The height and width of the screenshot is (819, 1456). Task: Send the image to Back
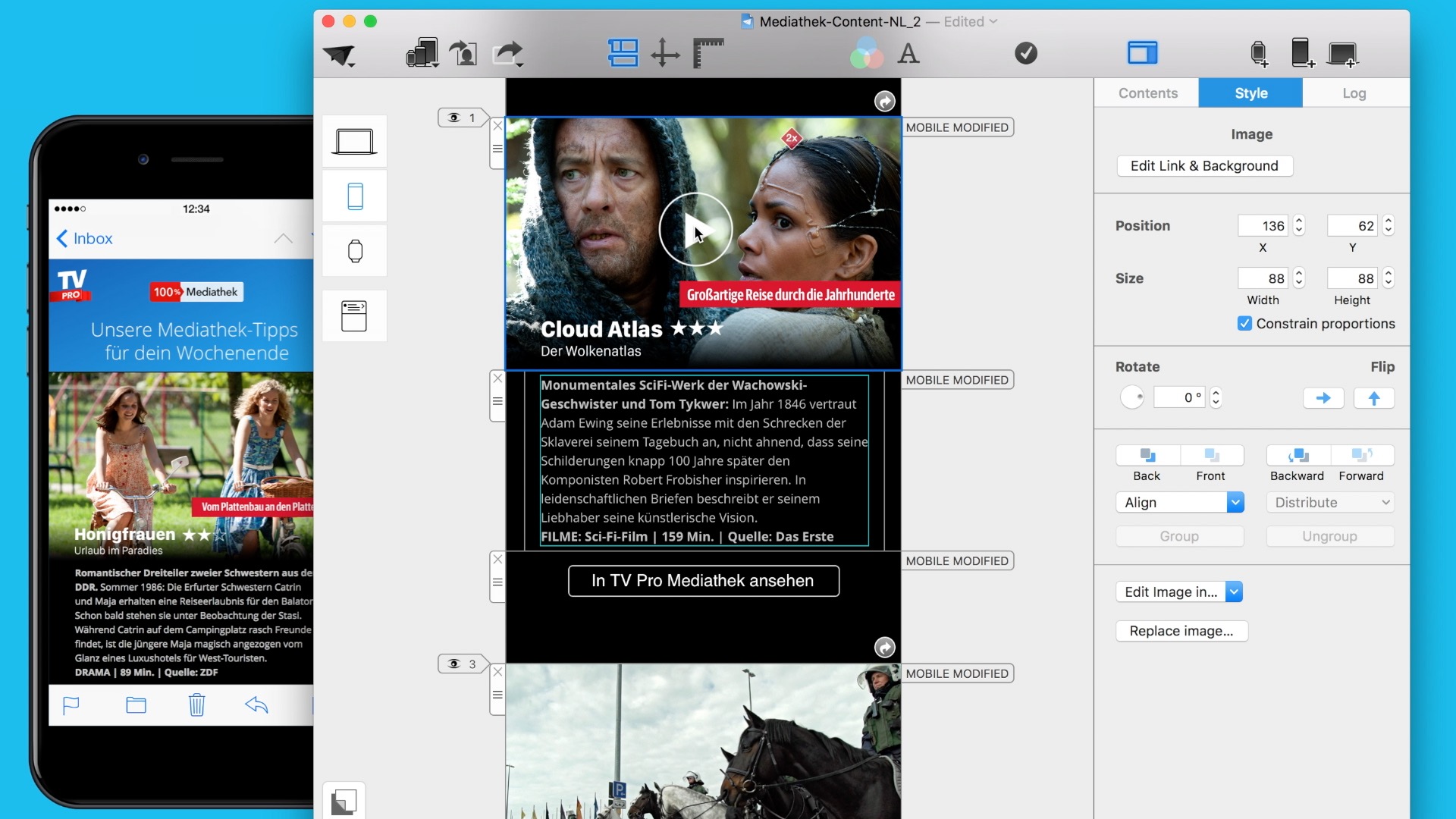coord(1147,455)
